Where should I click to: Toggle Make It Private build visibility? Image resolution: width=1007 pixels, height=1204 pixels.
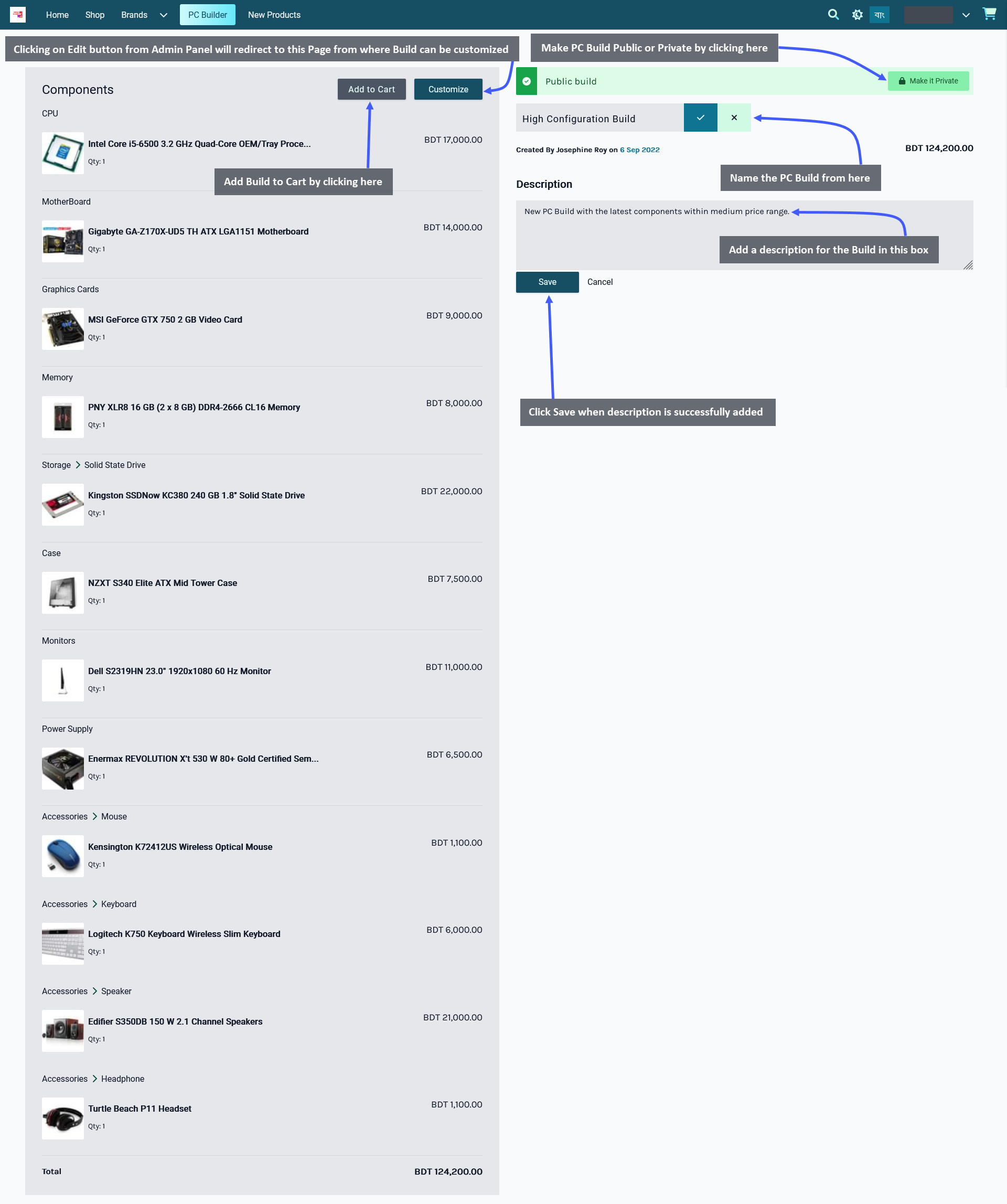(x=927, y=81)
